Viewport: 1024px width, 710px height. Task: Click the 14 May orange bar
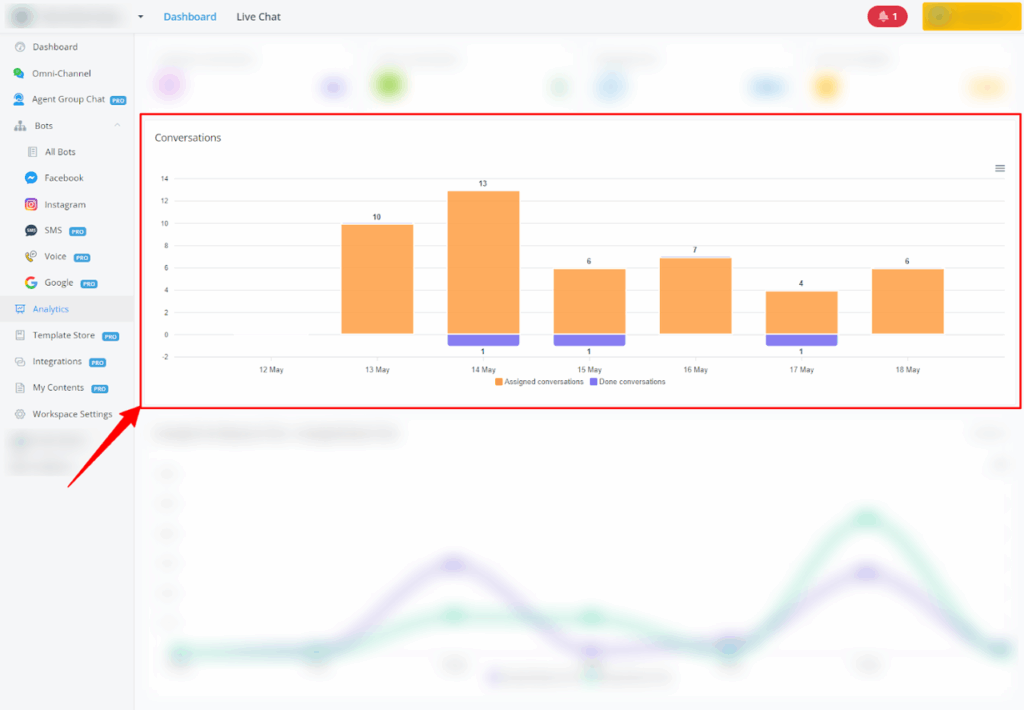pyautogui.click(x=483, y=262)
